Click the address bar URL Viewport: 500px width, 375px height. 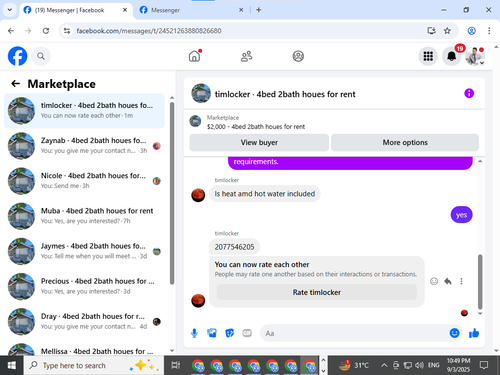[149, 31]
